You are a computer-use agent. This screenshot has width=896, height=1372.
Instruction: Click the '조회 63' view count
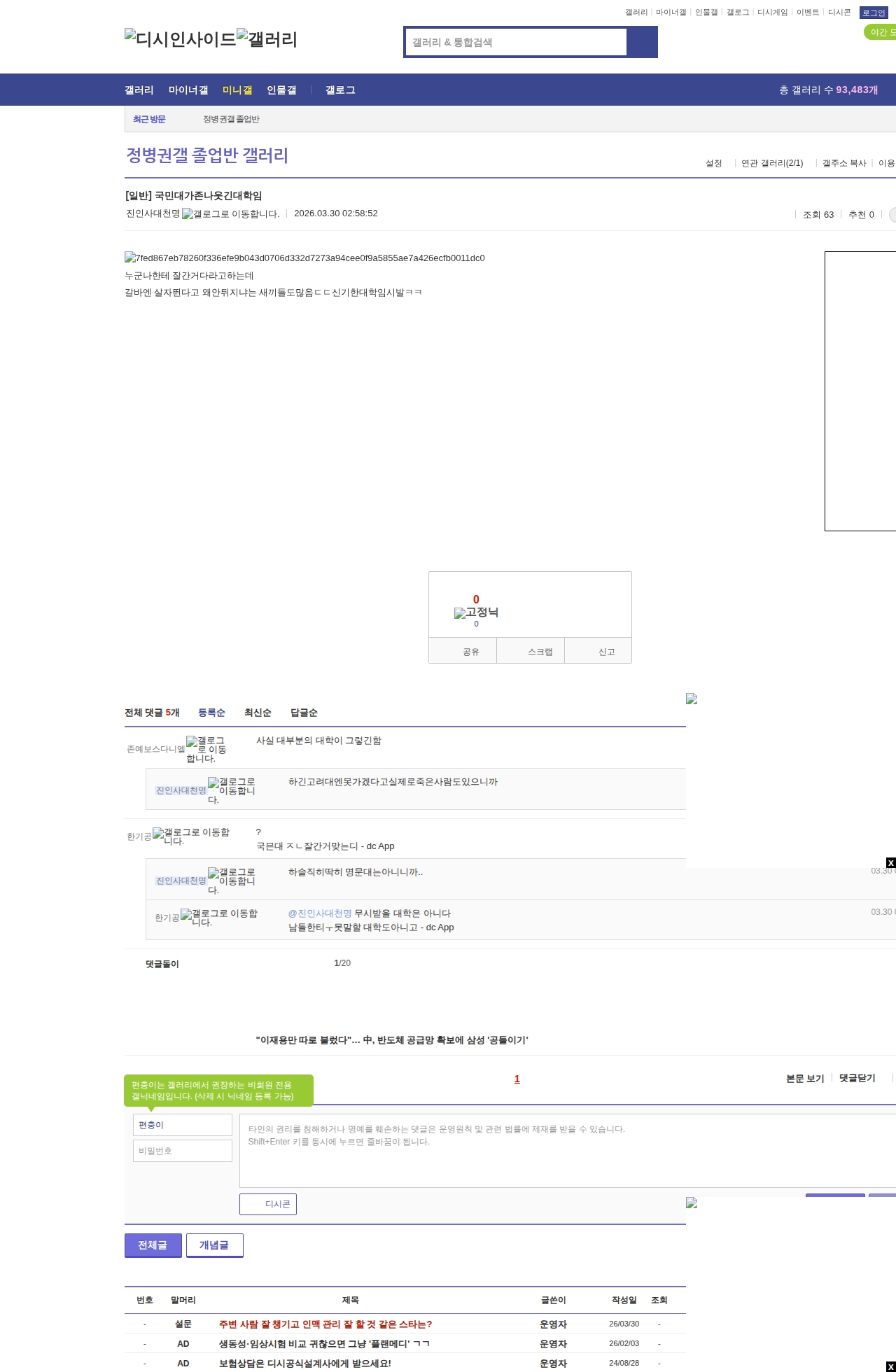(x=818, y=215)
